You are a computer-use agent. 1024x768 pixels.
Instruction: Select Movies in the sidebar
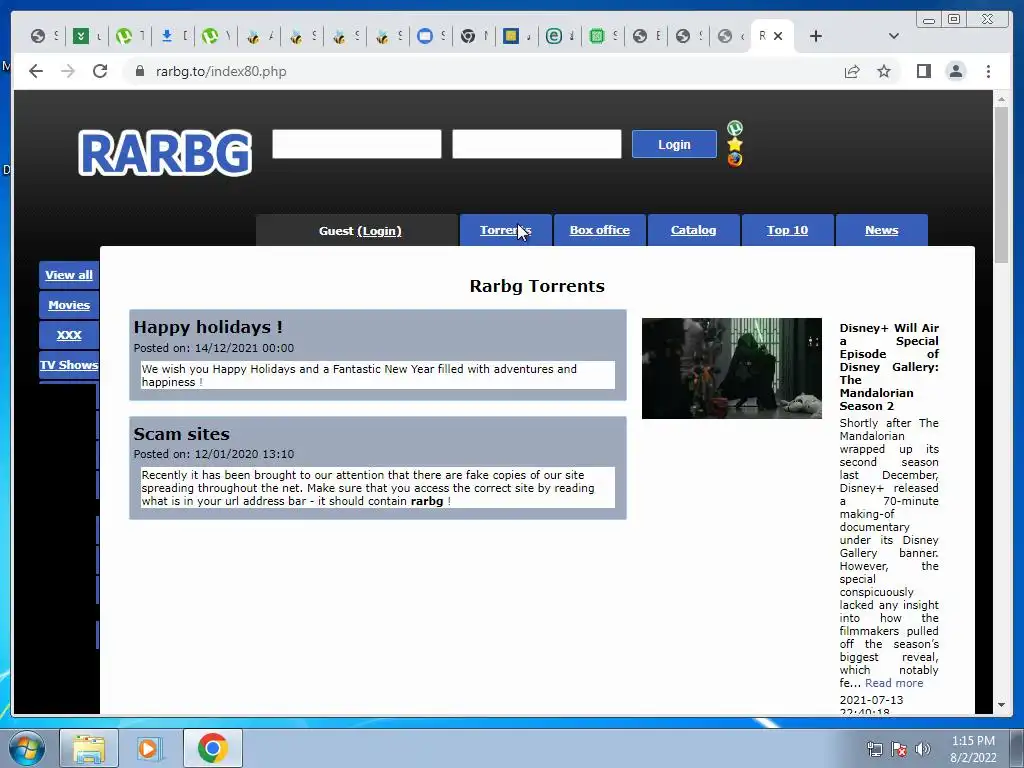[69, 305]
